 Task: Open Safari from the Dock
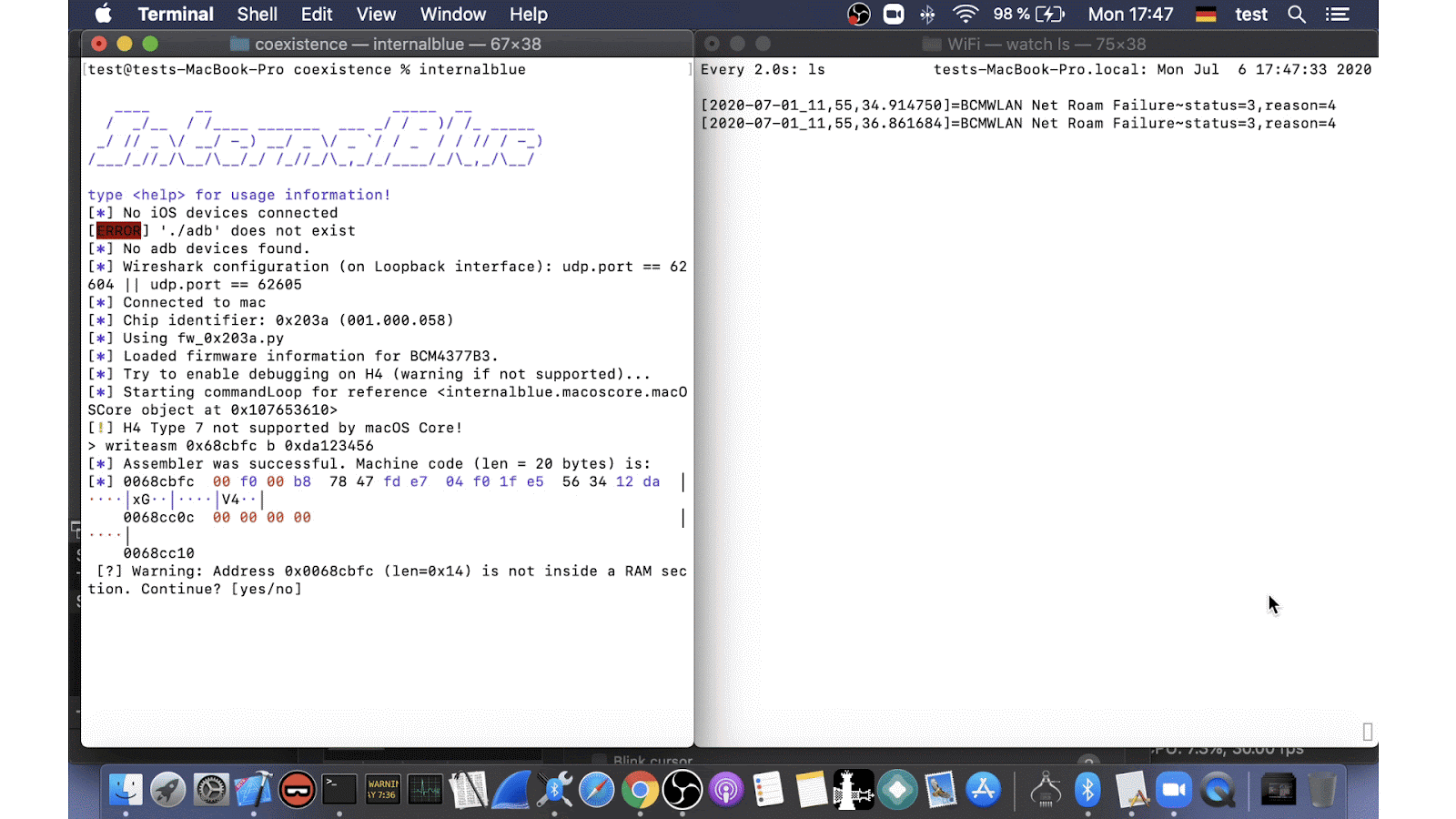(x=597, y=789)
